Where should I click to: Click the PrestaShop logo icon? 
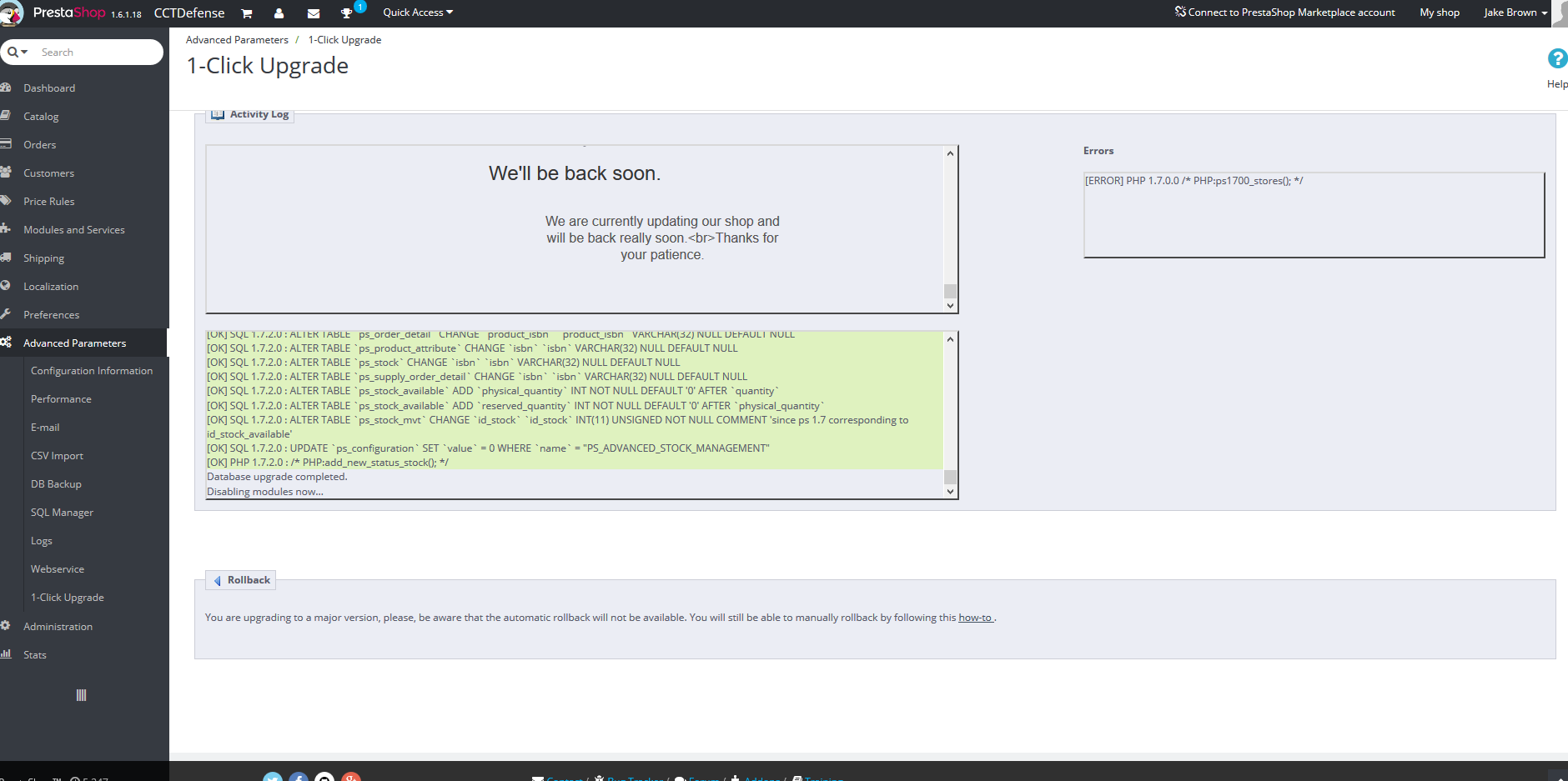tap(12, 13)
